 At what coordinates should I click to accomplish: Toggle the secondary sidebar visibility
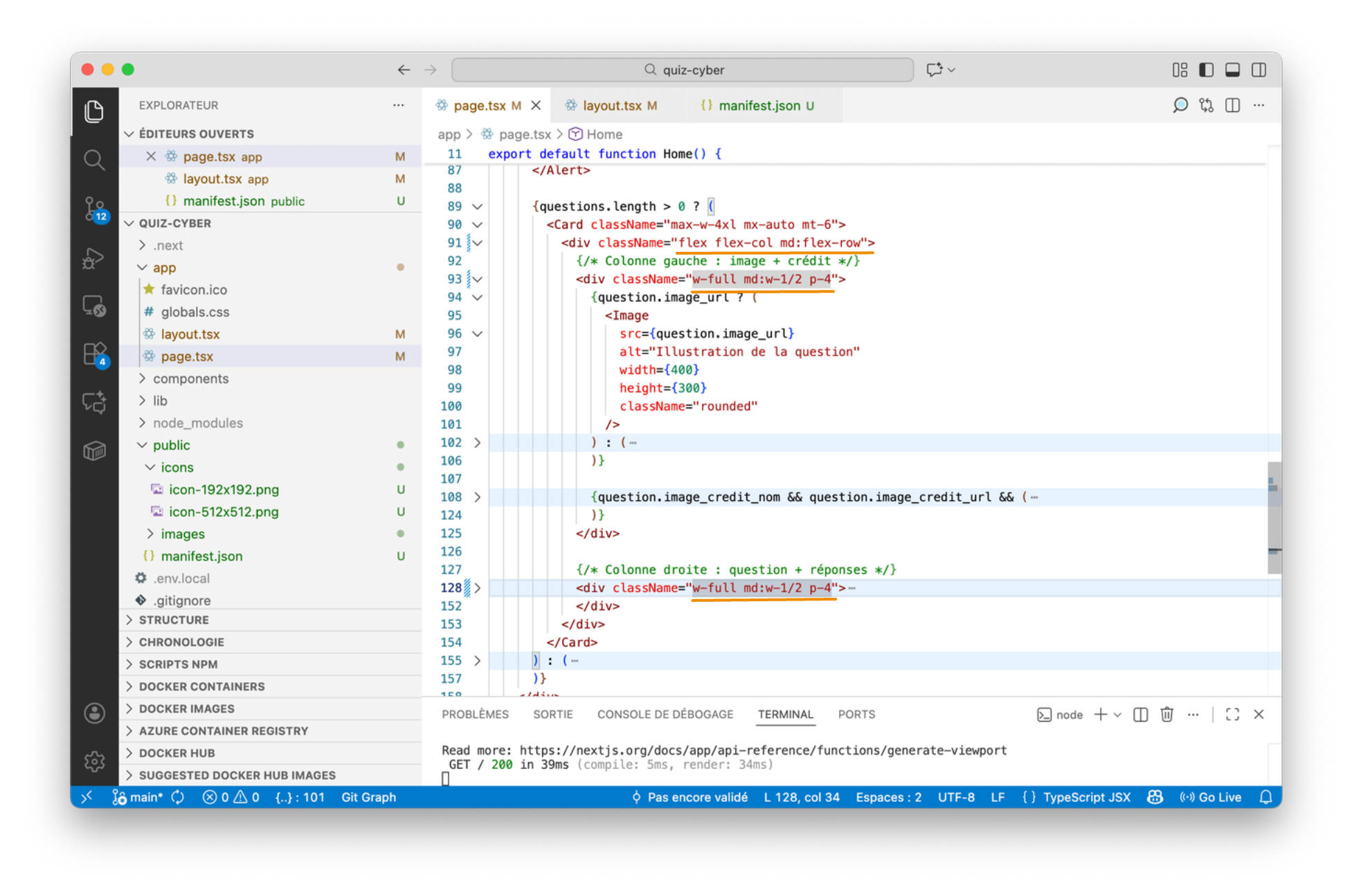click(x=1259, y=70)
